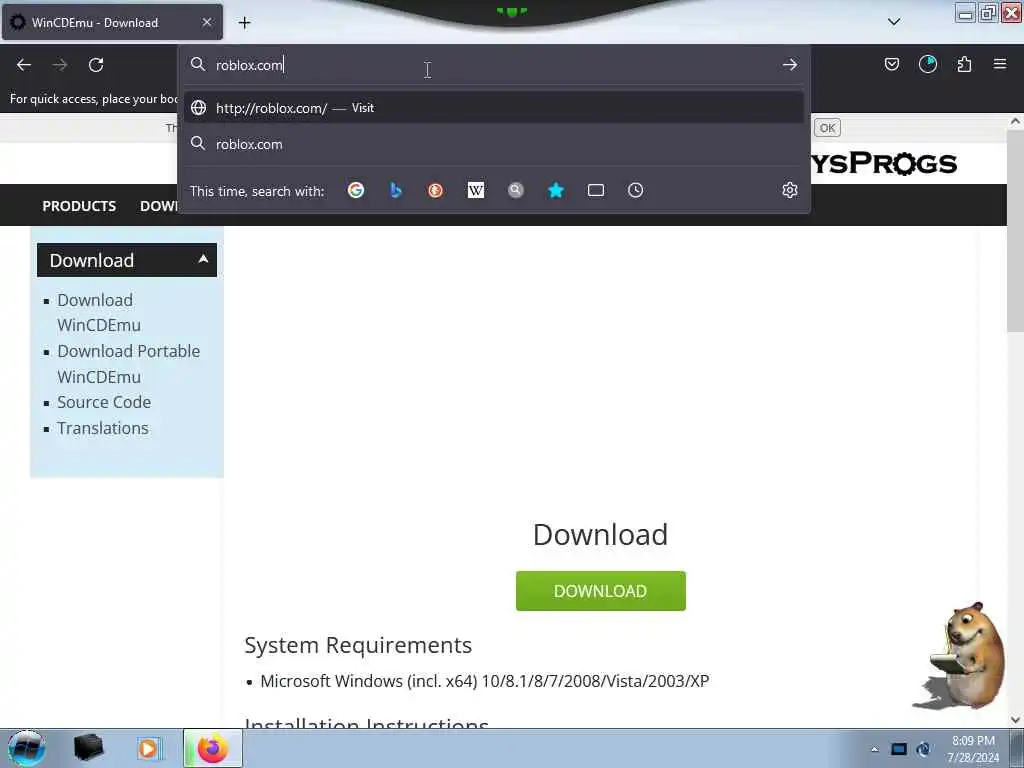Image resolution: width=1024 pixels, height=768 pixels.
Task: Click the green DOWNLOAD button
Action: pos(600,591)
